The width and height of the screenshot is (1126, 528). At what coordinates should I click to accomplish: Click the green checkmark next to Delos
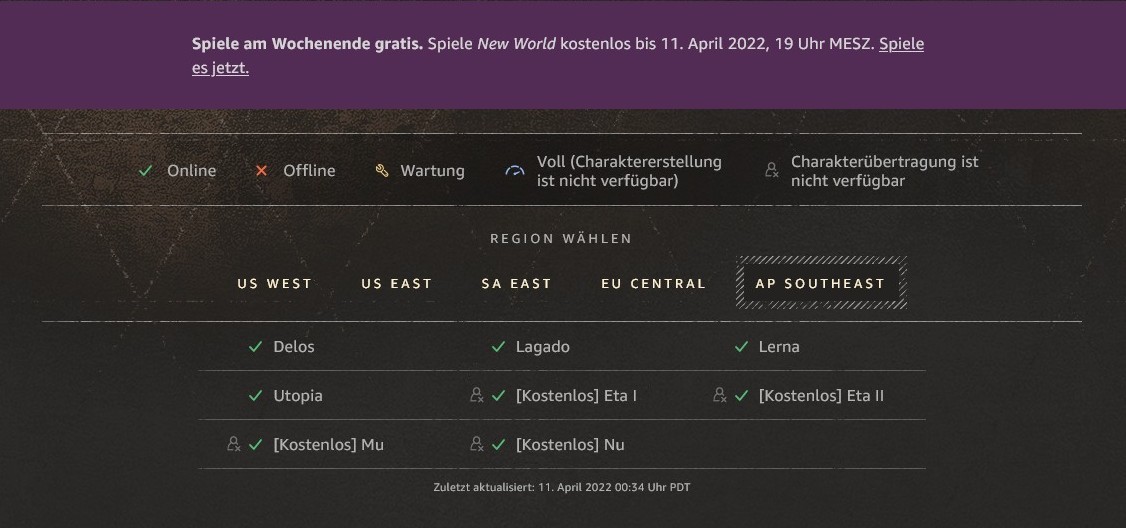click(255, 347)
